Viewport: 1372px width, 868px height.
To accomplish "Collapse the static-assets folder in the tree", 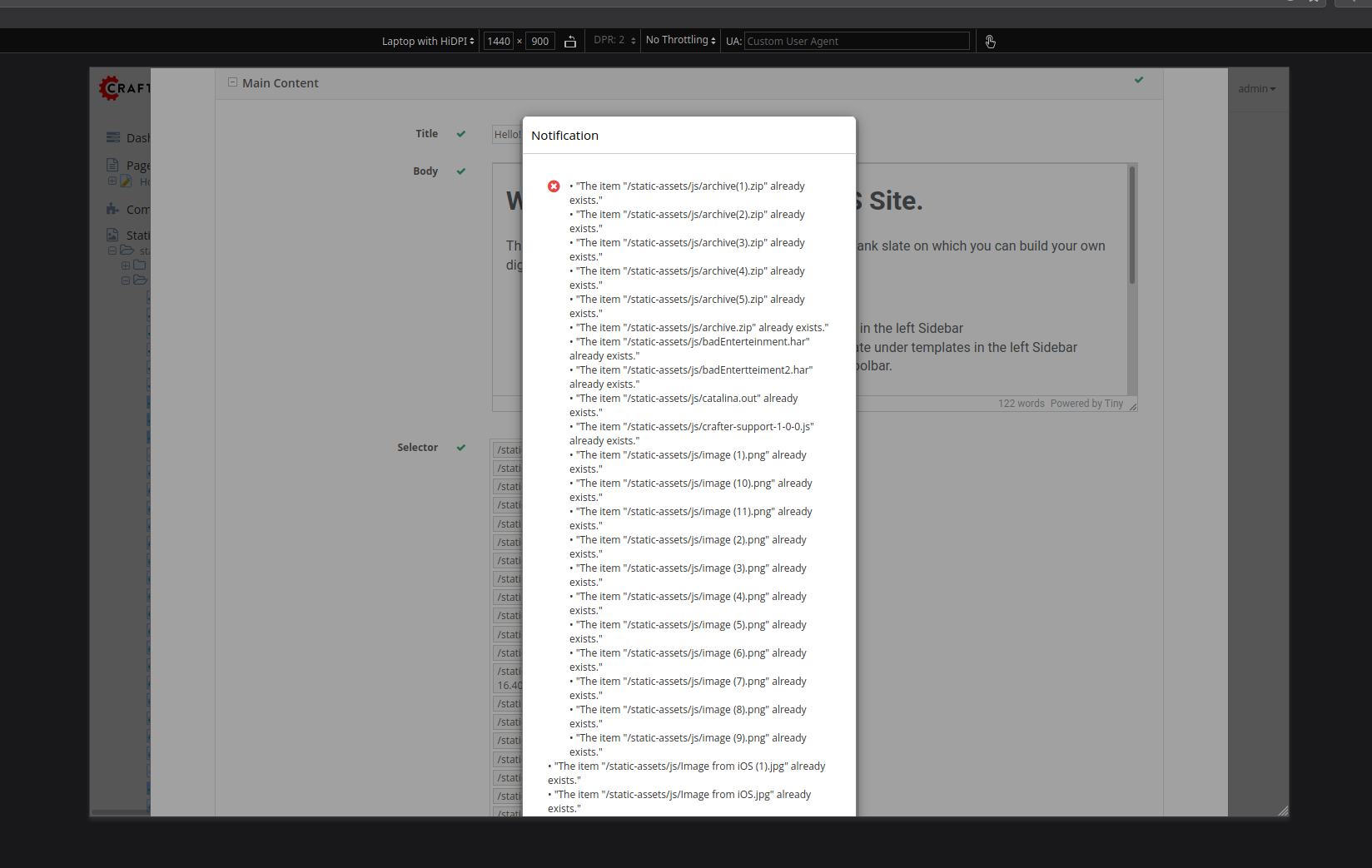I will (x=112, y=250).
